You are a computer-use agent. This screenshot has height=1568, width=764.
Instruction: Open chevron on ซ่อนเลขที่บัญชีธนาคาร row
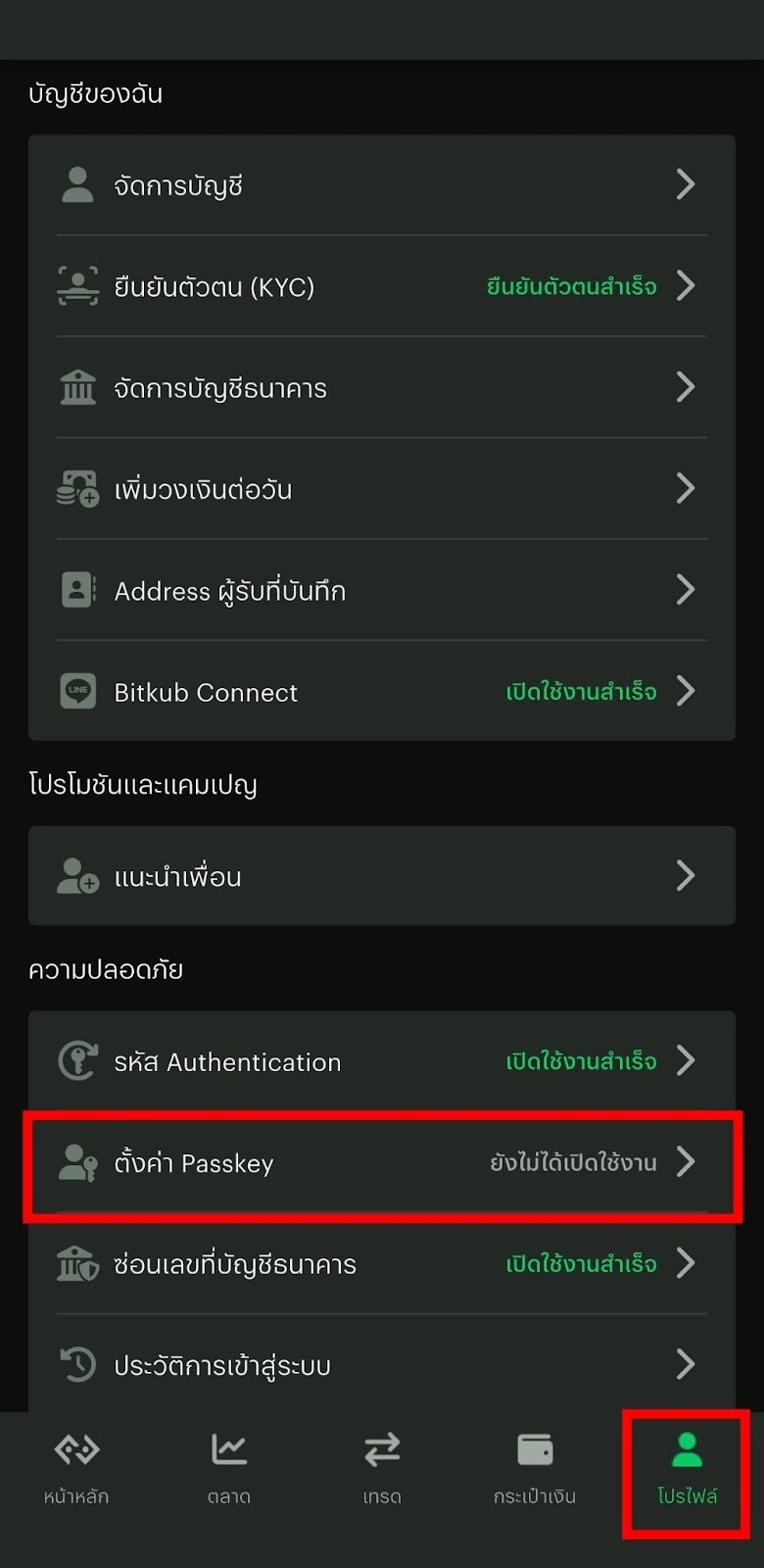[x=686, y=1263]
